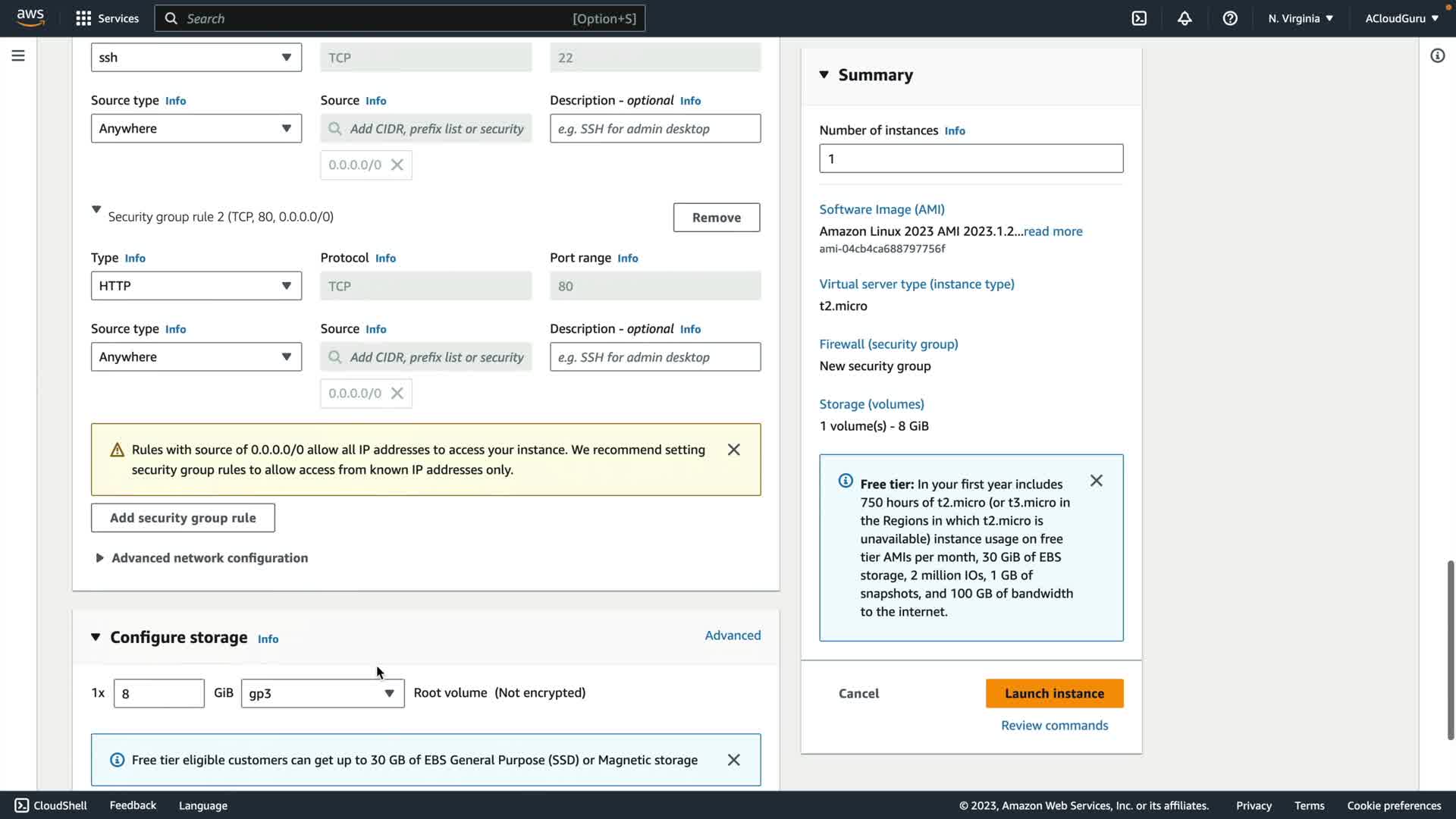The width and height of the screenshot is (1456, 819).
Task: Click the Number of instances field
Action: tap(971, 158)
